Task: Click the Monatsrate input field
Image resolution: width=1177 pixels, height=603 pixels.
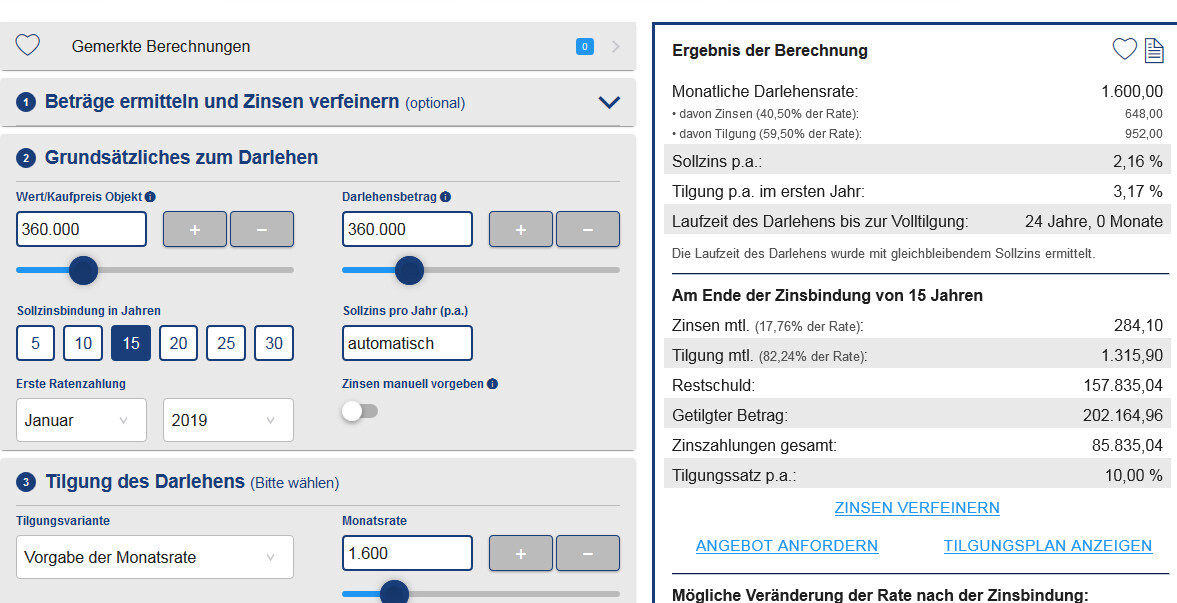Action: click(407, 553)
